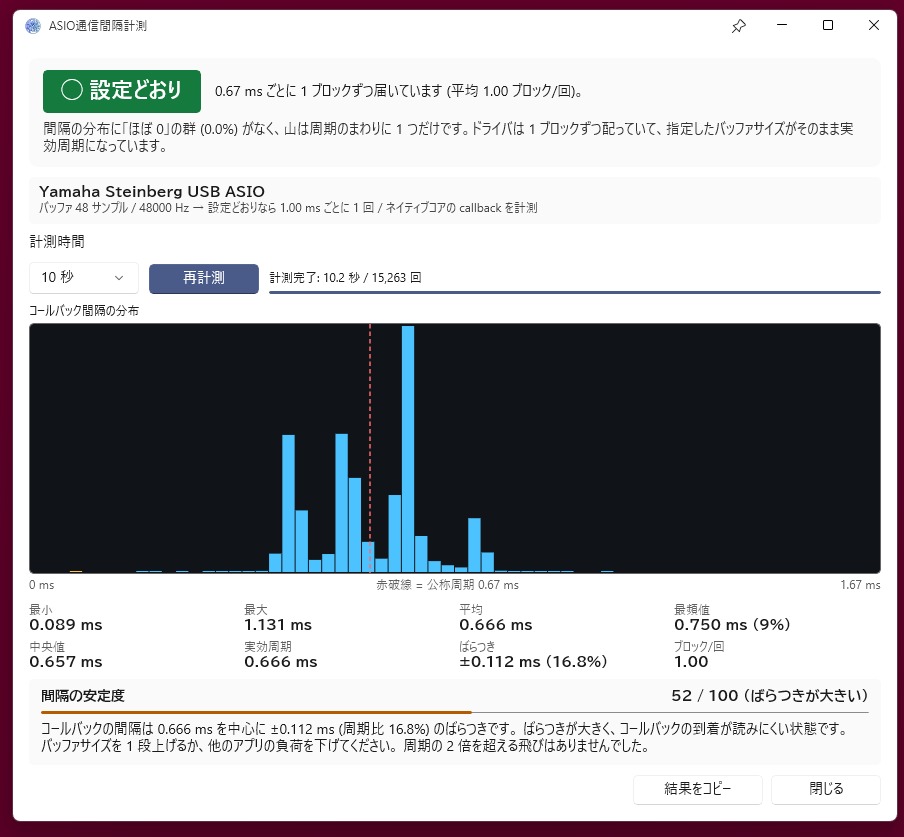Open the 10 秒 measurement time dropdown
The height and width of the screenshot is (837, 904).
84,278
